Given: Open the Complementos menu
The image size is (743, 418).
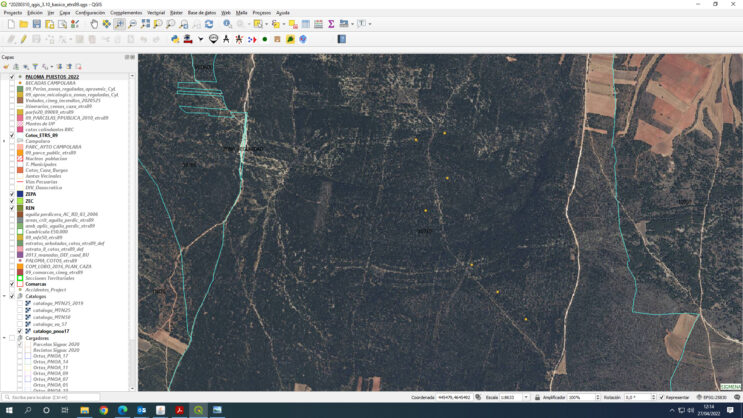Looking at the screenshot, I should (x=126, y=13).
